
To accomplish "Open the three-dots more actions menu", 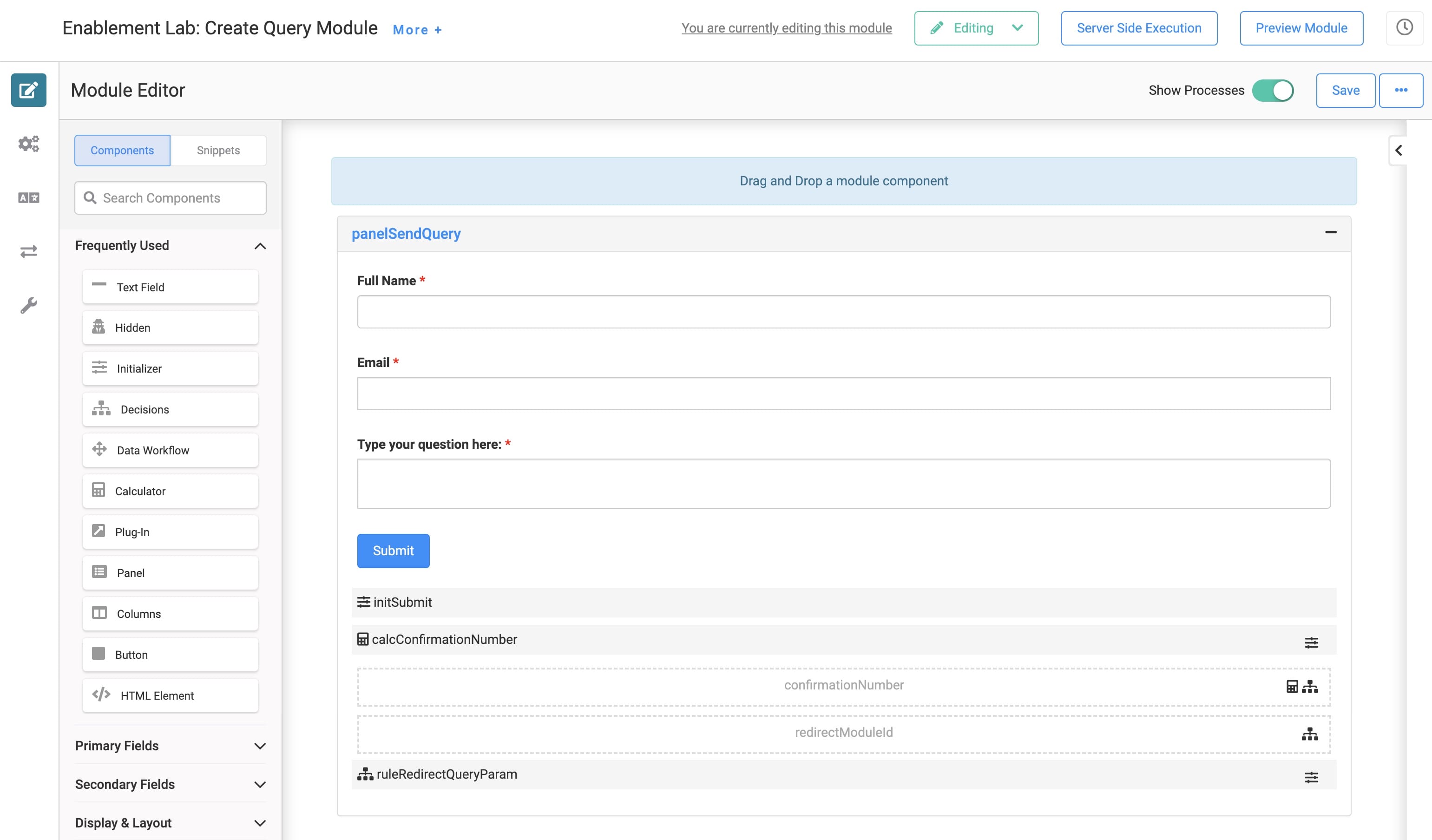I will [1401, 91].
